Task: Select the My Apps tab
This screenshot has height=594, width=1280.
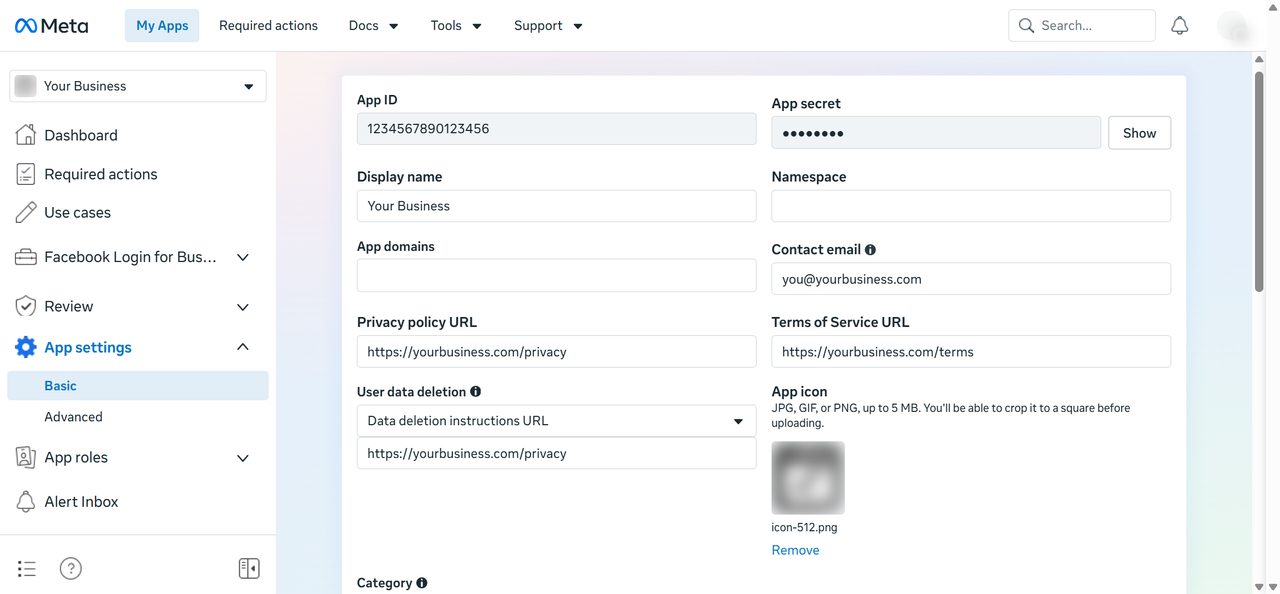Action: click(162, 26)
